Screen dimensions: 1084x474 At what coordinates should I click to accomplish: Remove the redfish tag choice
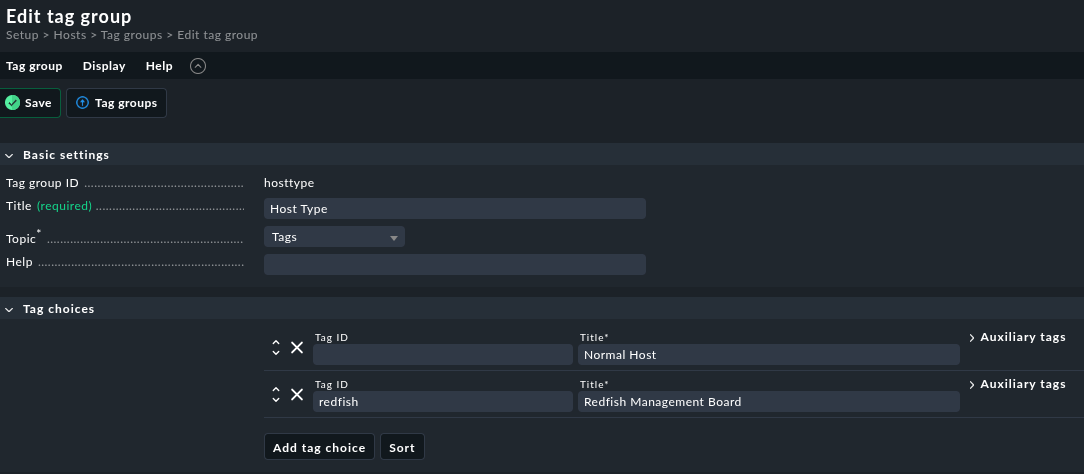coord(297,395)
